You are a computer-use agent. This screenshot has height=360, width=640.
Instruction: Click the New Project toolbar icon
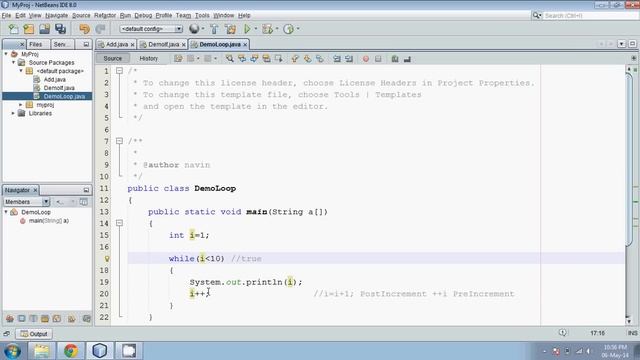point(29,29)
